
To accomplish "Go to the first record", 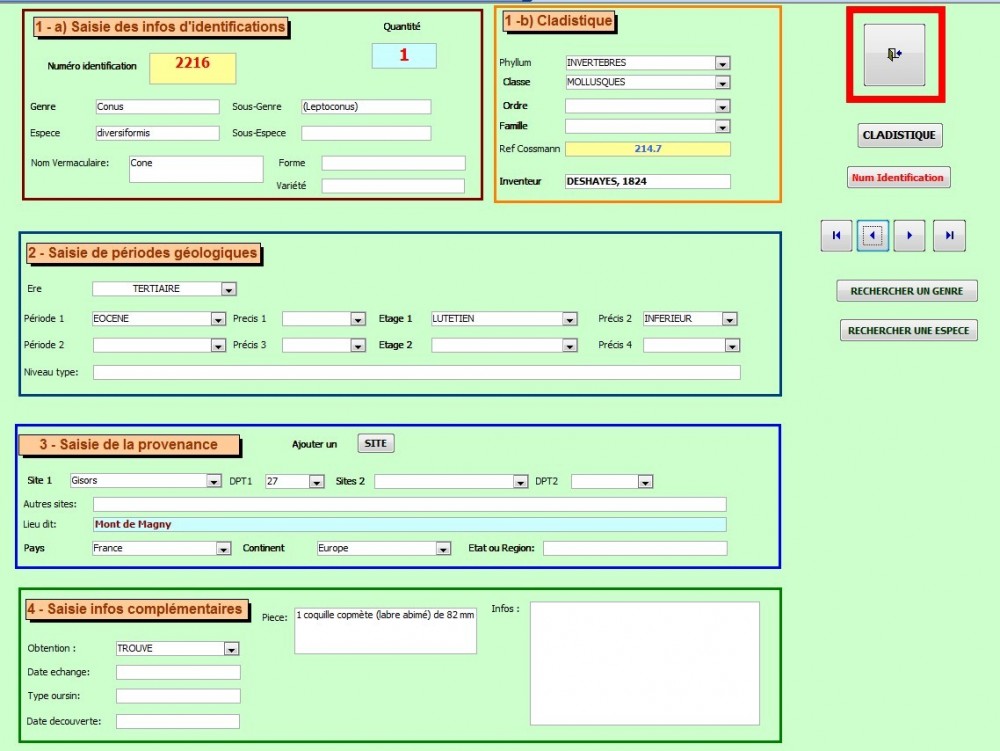I will 836,236.
